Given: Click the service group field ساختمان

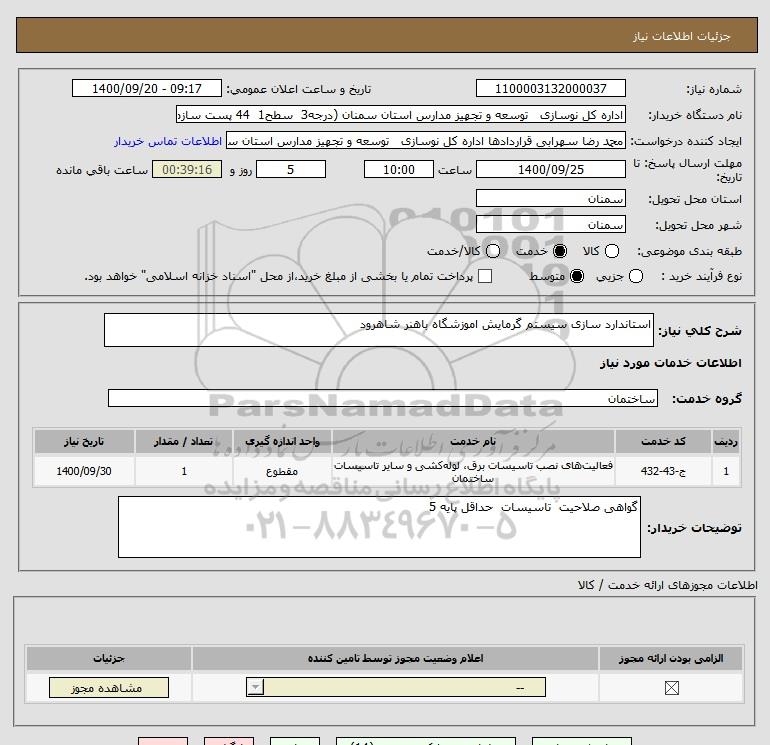Looking at the screenshot, I should [x=383, y=398].
